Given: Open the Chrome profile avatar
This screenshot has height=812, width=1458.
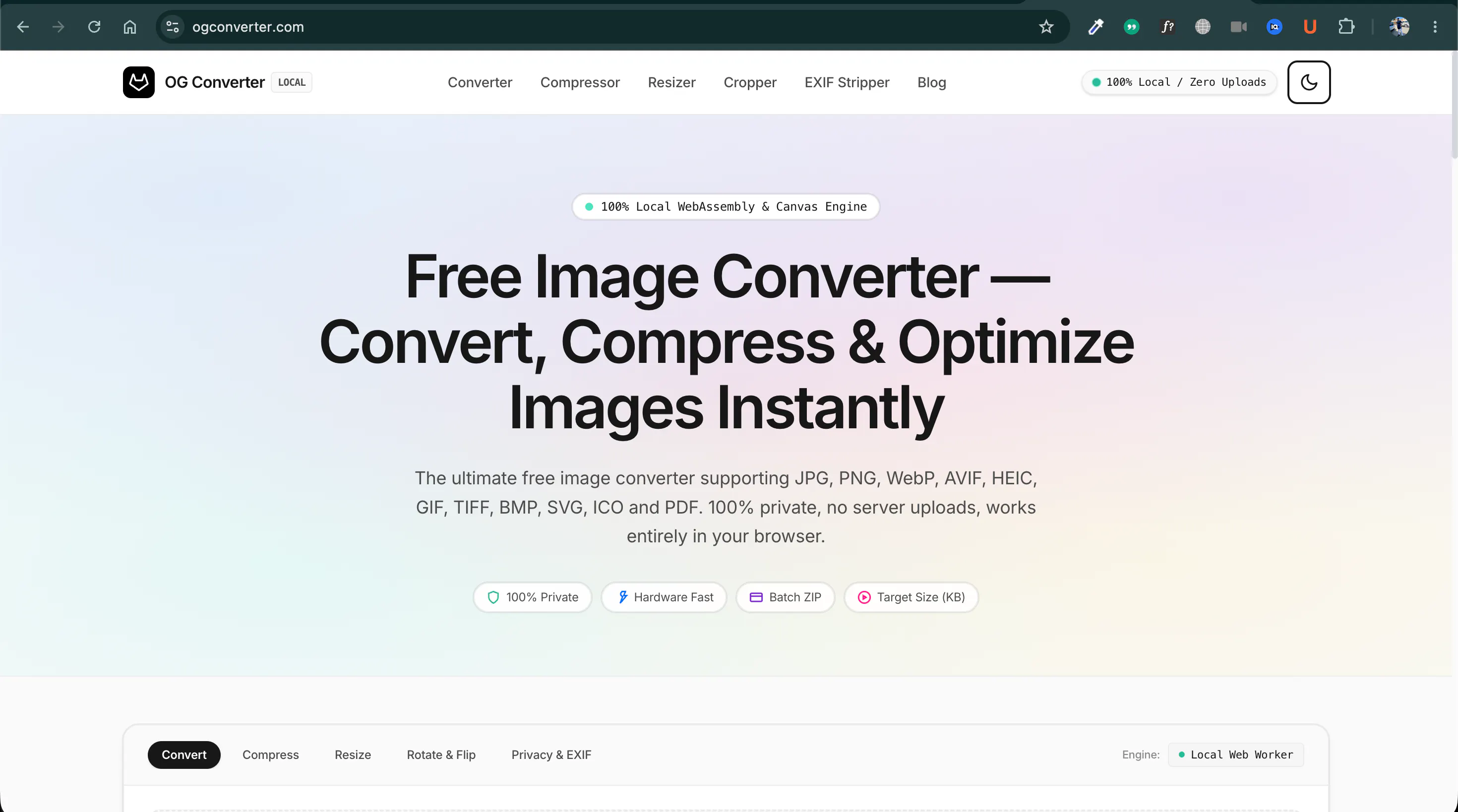Looking at the screenshot, I should click(1399, 27).
